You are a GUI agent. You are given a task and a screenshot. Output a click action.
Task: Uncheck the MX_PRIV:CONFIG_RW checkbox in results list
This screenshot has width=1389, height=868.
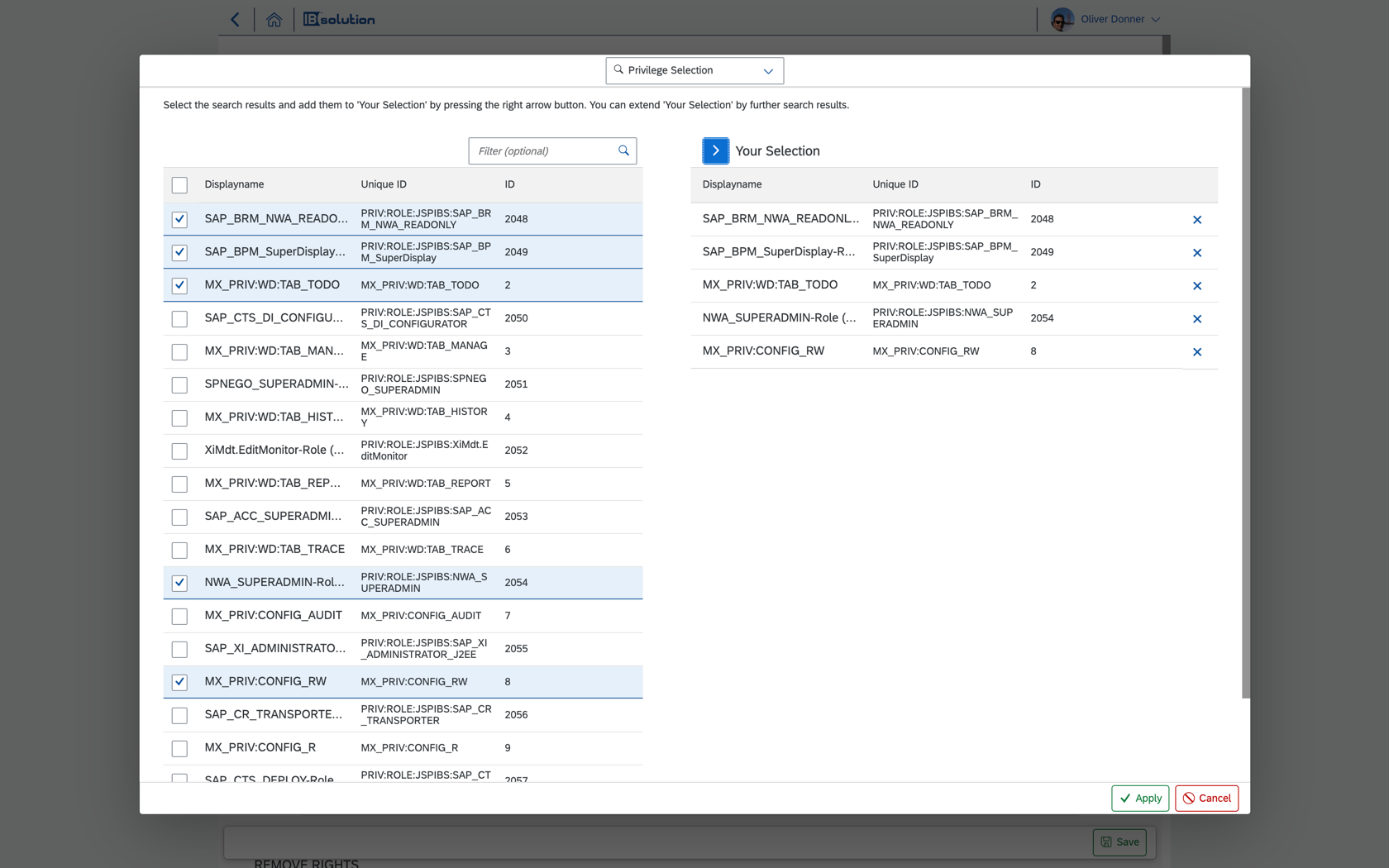tap(179, 682)
